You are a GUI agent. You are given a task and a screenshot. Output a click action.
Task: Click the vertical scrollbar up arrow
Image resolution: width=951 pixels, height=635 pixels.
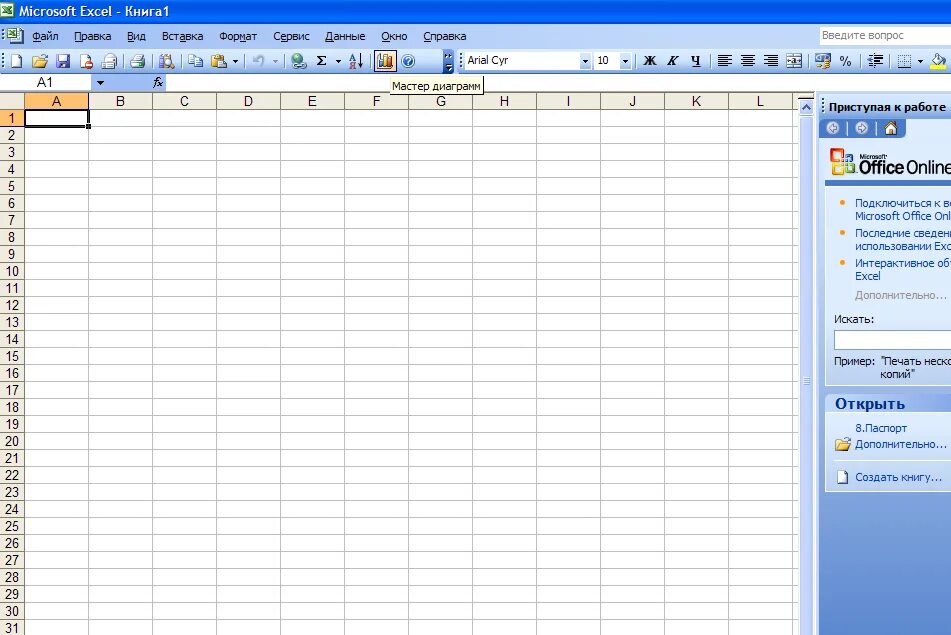point(806,107)
